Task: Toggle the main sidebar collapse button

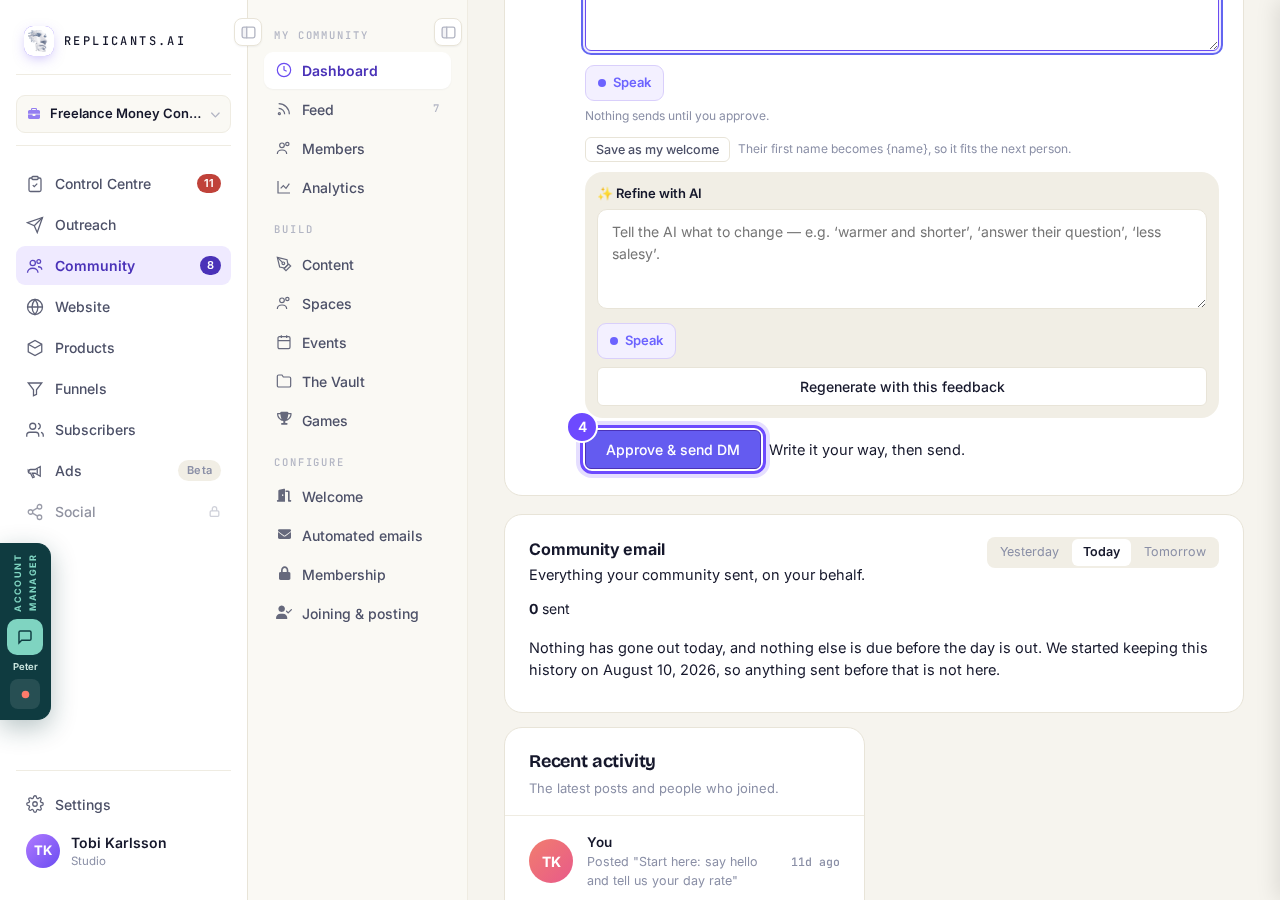Action: 248,32
